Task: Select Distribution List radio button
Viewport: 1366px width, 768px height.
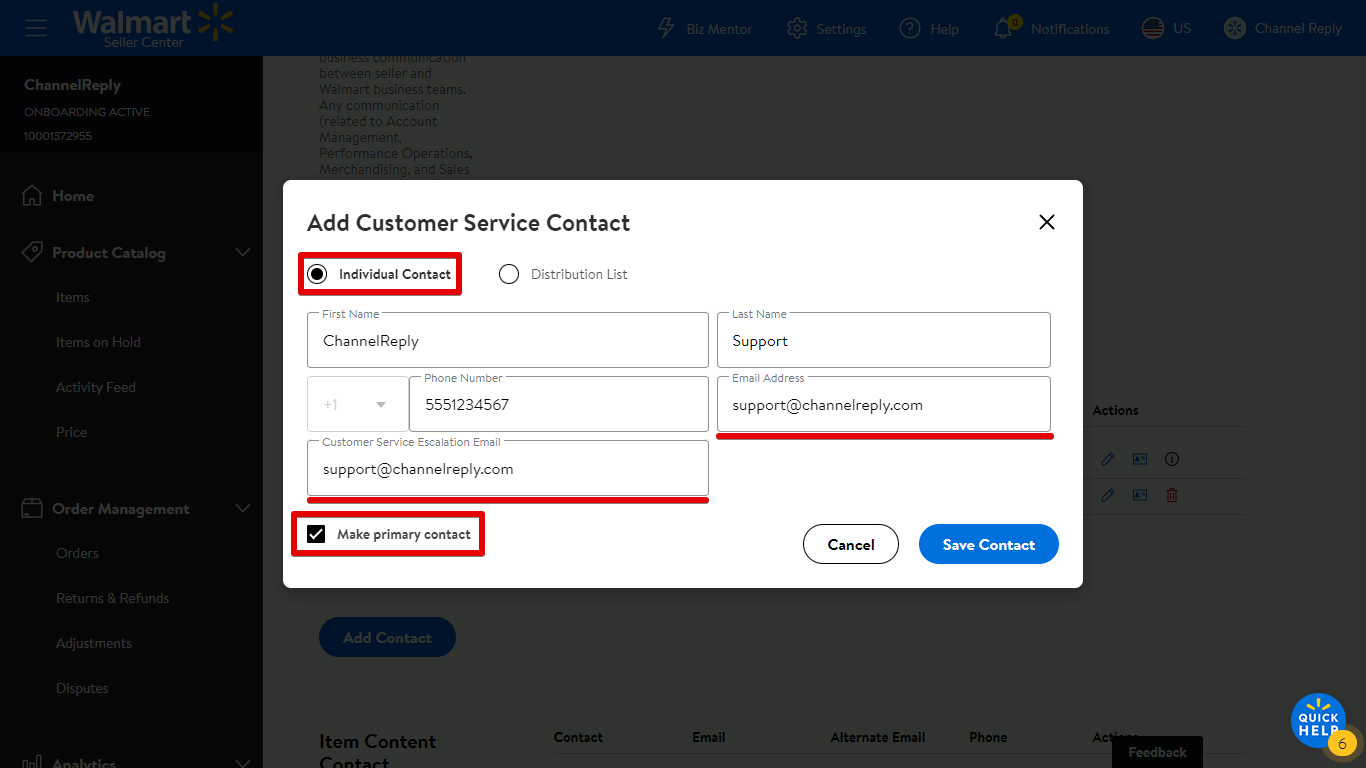Action: (509, 274)
